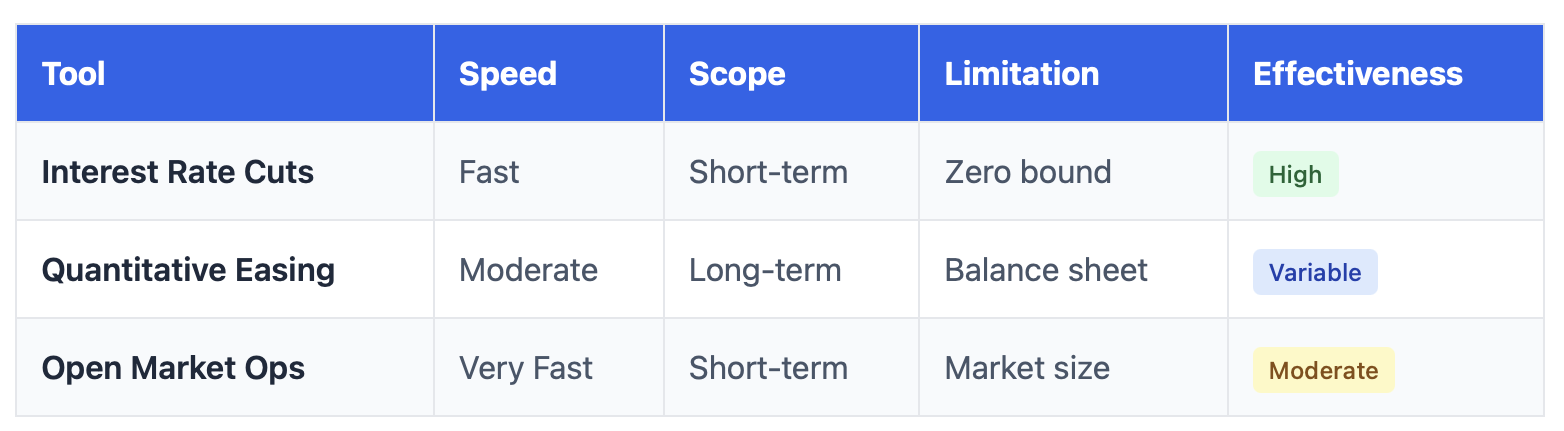Select the Open Market Ops row label
The height and width of the screenshot is (431, 1564).
coord(174,368)
